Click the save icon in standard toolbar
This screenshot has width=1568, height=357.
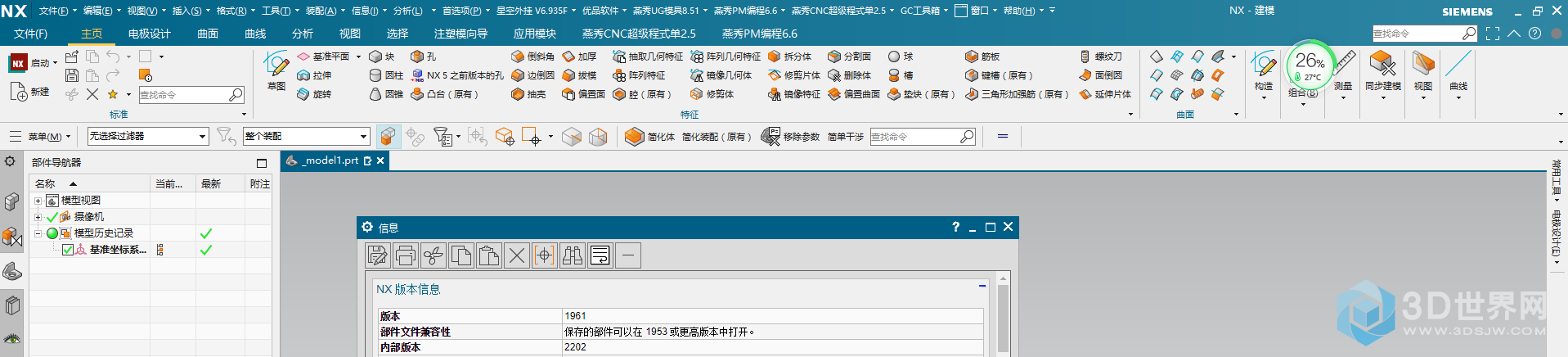click(72, 75)
